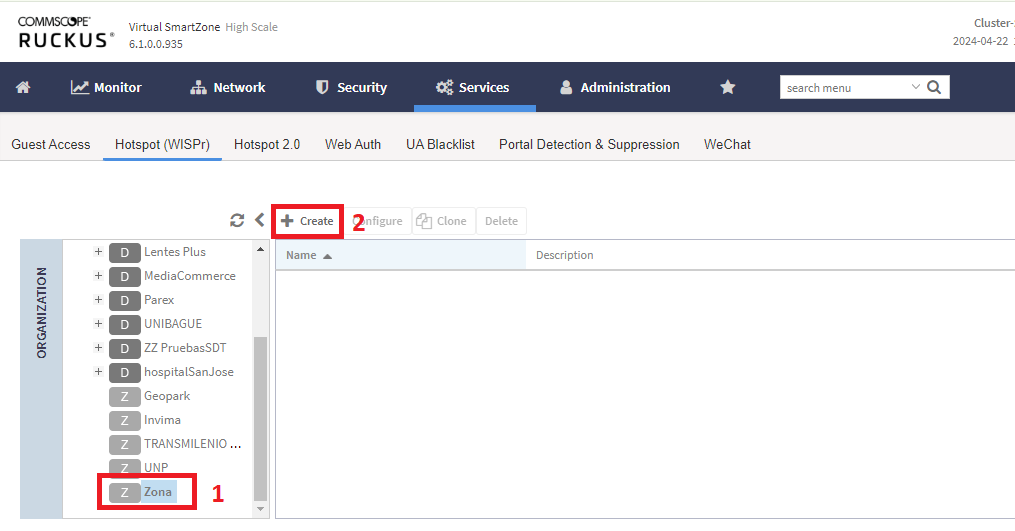Click the tree scroll down arrow
Screen dimensions: 1015x531
pyautogui.click(x=260, y=510)
